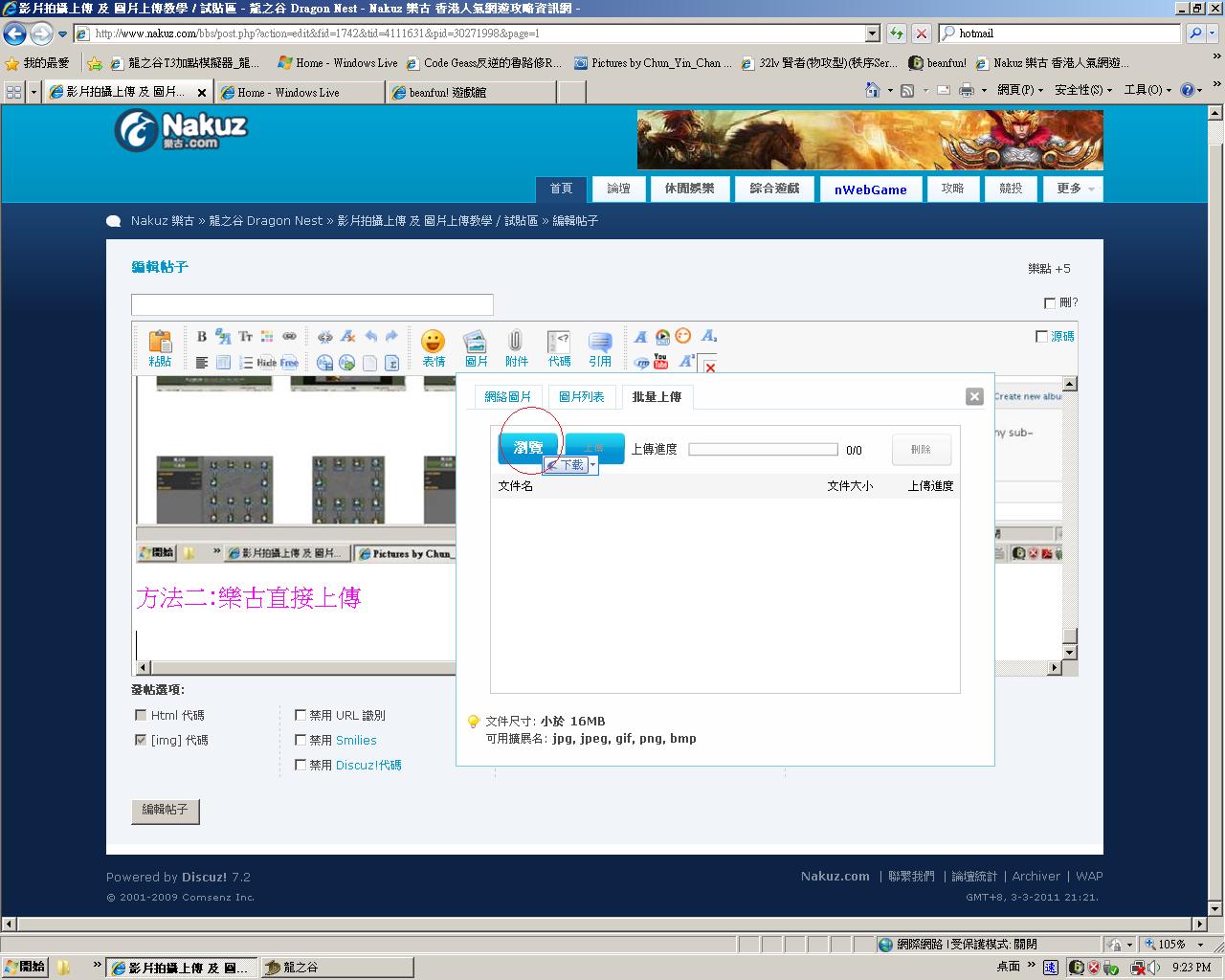Open the emoticon (表情) picker
This screenshot has width=1225, height=980.
click(434, 347)
